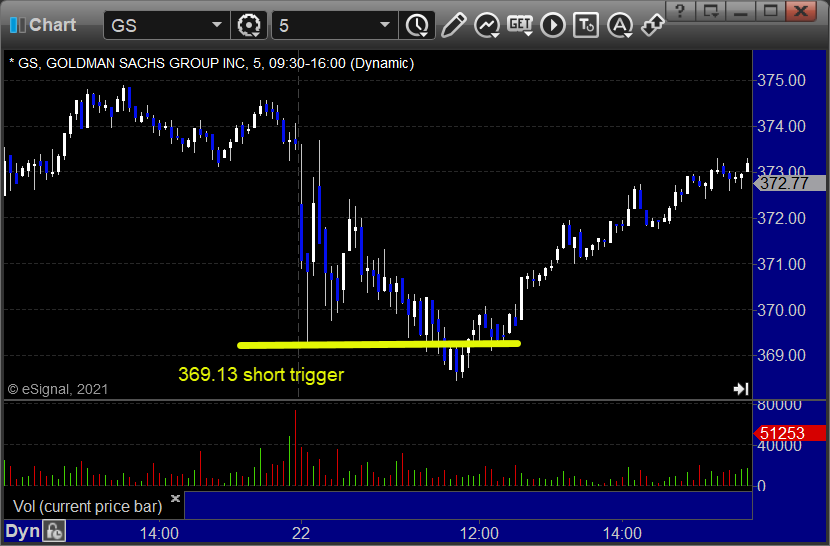Screen dimensions: 830x546
Task: Start bar replay with play icon
Action: (553, 25)
